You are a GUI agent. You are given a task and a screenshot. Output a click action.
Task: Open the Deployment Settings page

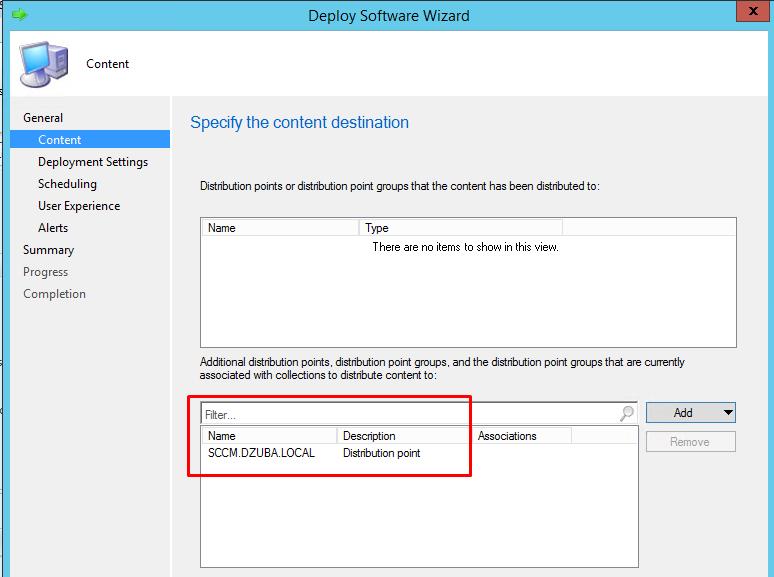(x=93, y=162)
